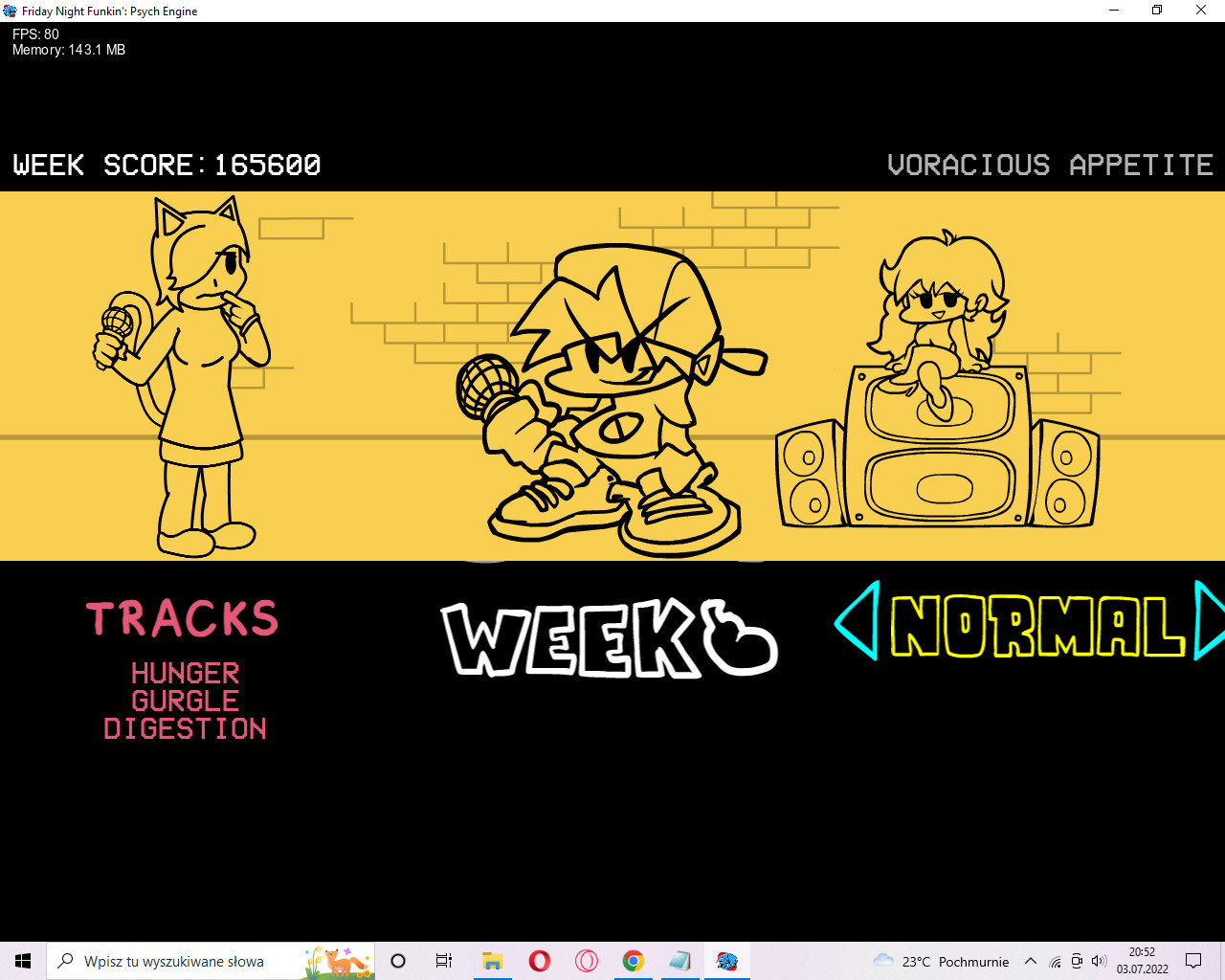
Task: Toggle the Wi-Fi network status icon
Action: (x=1054, y=961)
